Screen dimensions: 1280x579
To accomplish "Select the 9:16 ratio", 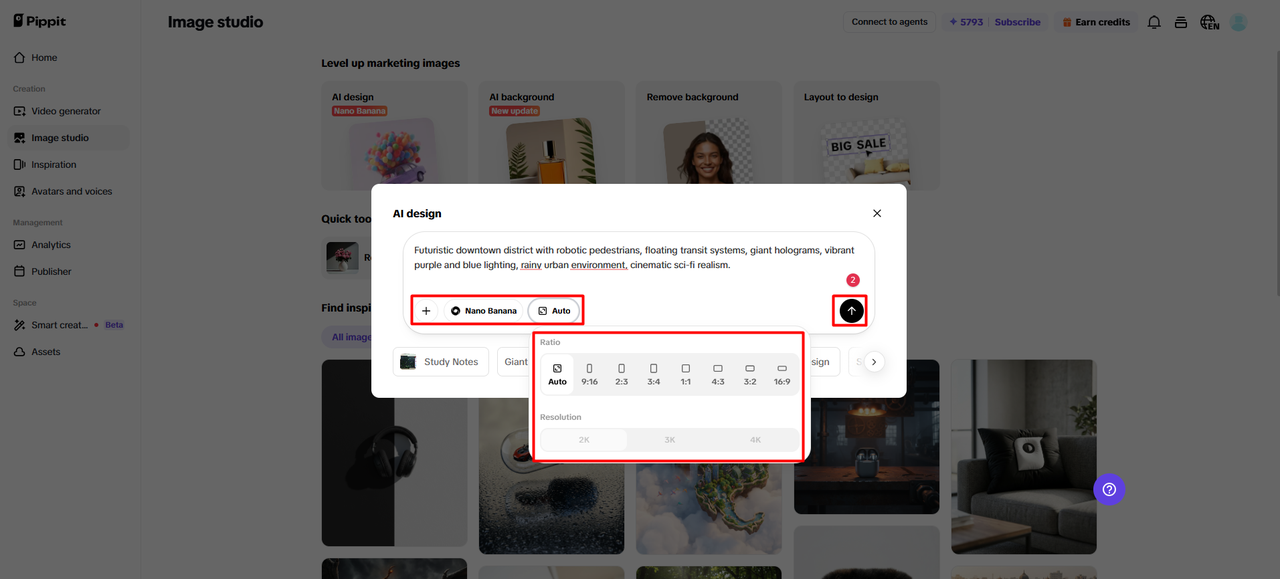I will [589, 374].
